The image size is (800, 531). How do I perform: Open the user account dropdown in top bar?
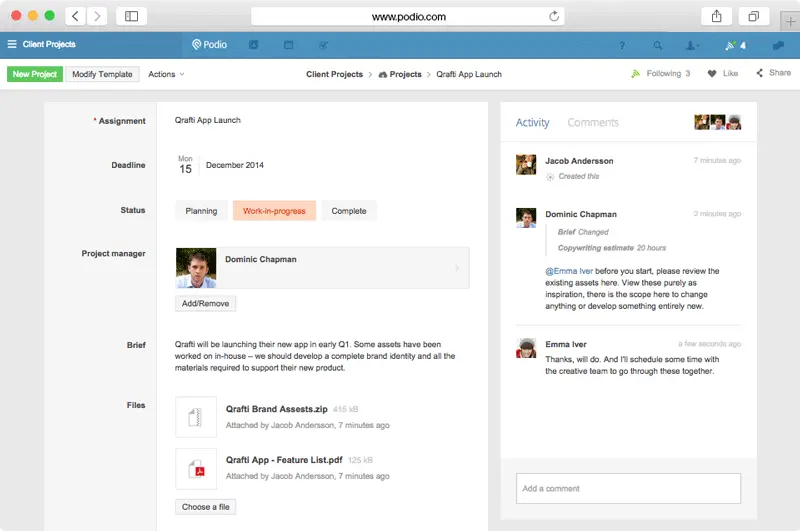691,45
